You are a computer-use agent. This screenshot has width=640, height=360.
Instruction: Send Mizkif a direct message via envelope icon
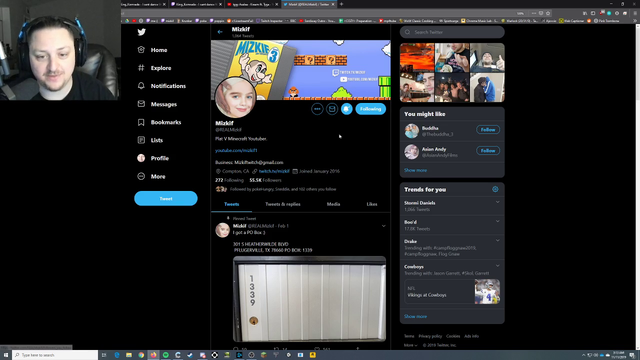332,109
